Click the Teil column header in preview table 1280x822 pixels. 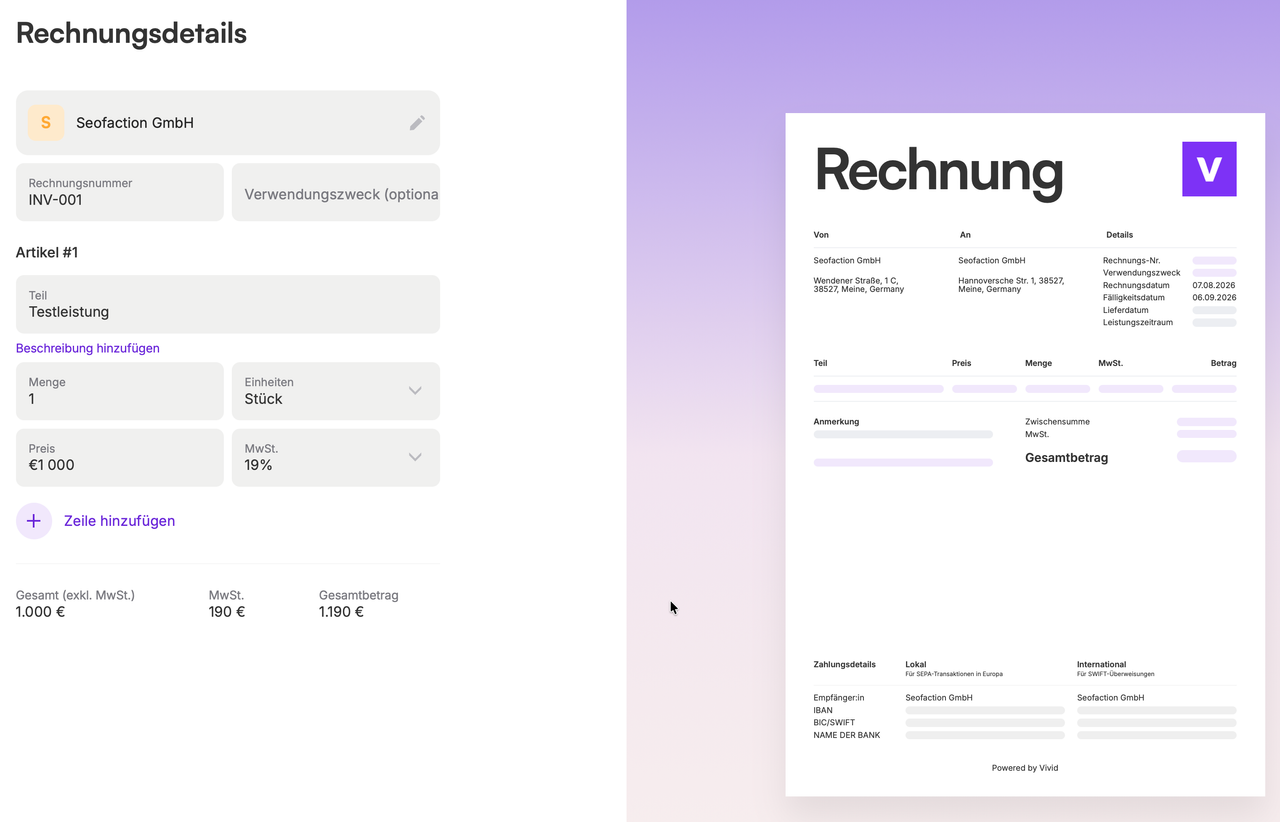tap(821, 363)
